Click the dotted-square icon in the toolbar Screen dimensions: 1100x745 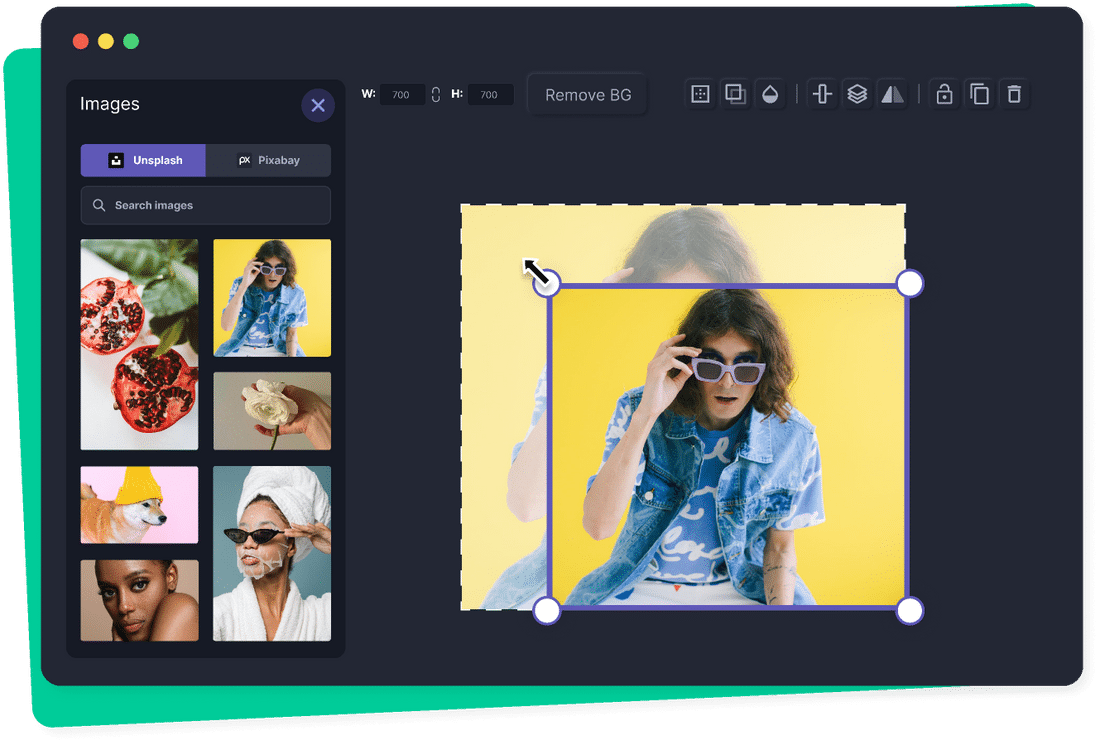700,94
